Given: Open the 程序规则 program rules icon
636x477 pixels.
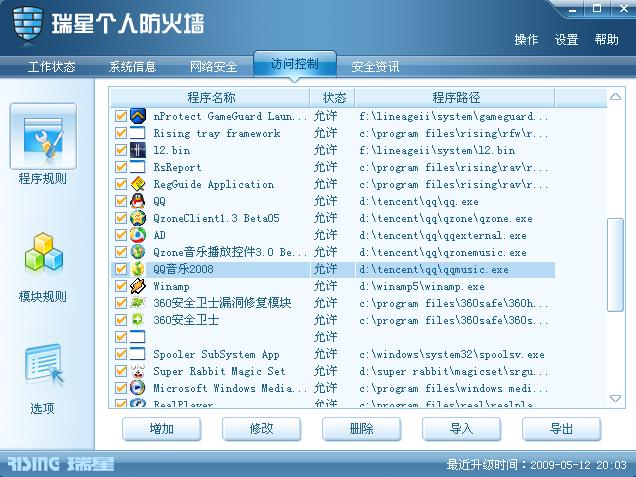Looking at the screenshot, I should point(43,137).
